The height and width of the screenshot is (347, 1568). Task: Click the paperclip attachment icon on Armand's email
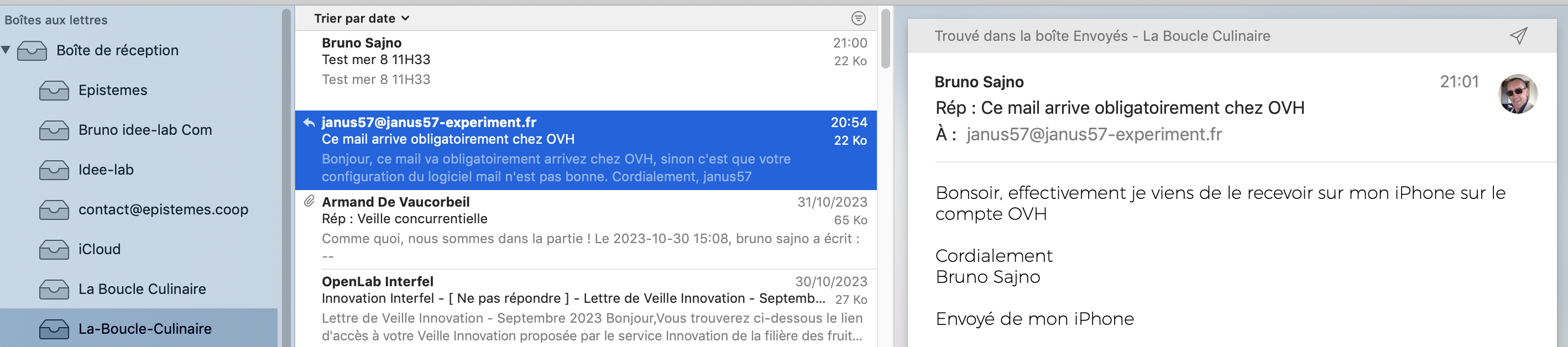click(x=309, y=202)
